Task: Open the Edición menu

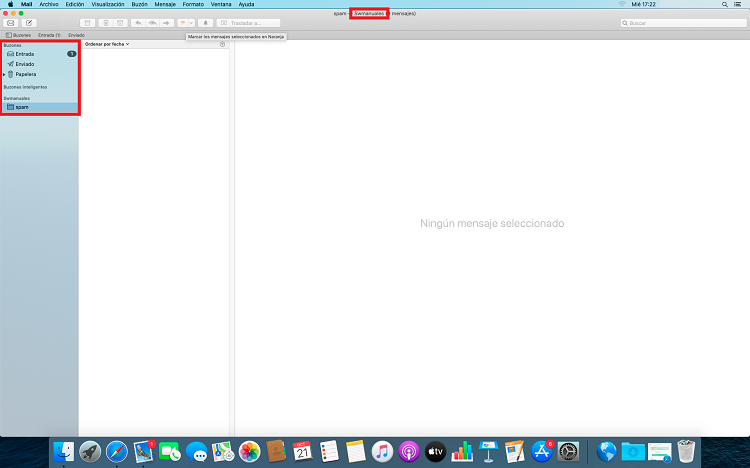Action: (75, 4)
